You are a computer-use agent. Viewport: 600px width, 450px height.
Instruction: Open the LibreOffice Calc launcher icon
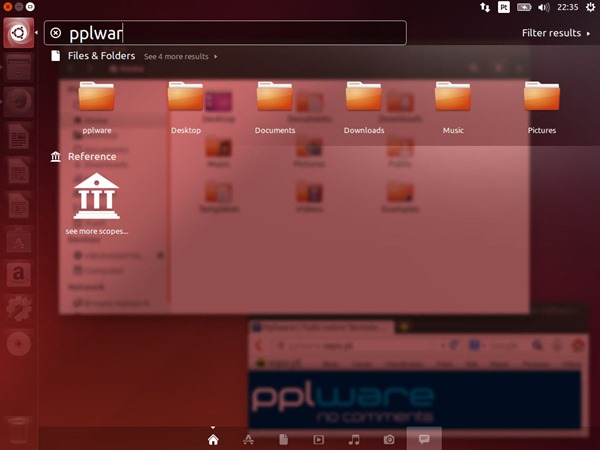click(x=19, y=171)
